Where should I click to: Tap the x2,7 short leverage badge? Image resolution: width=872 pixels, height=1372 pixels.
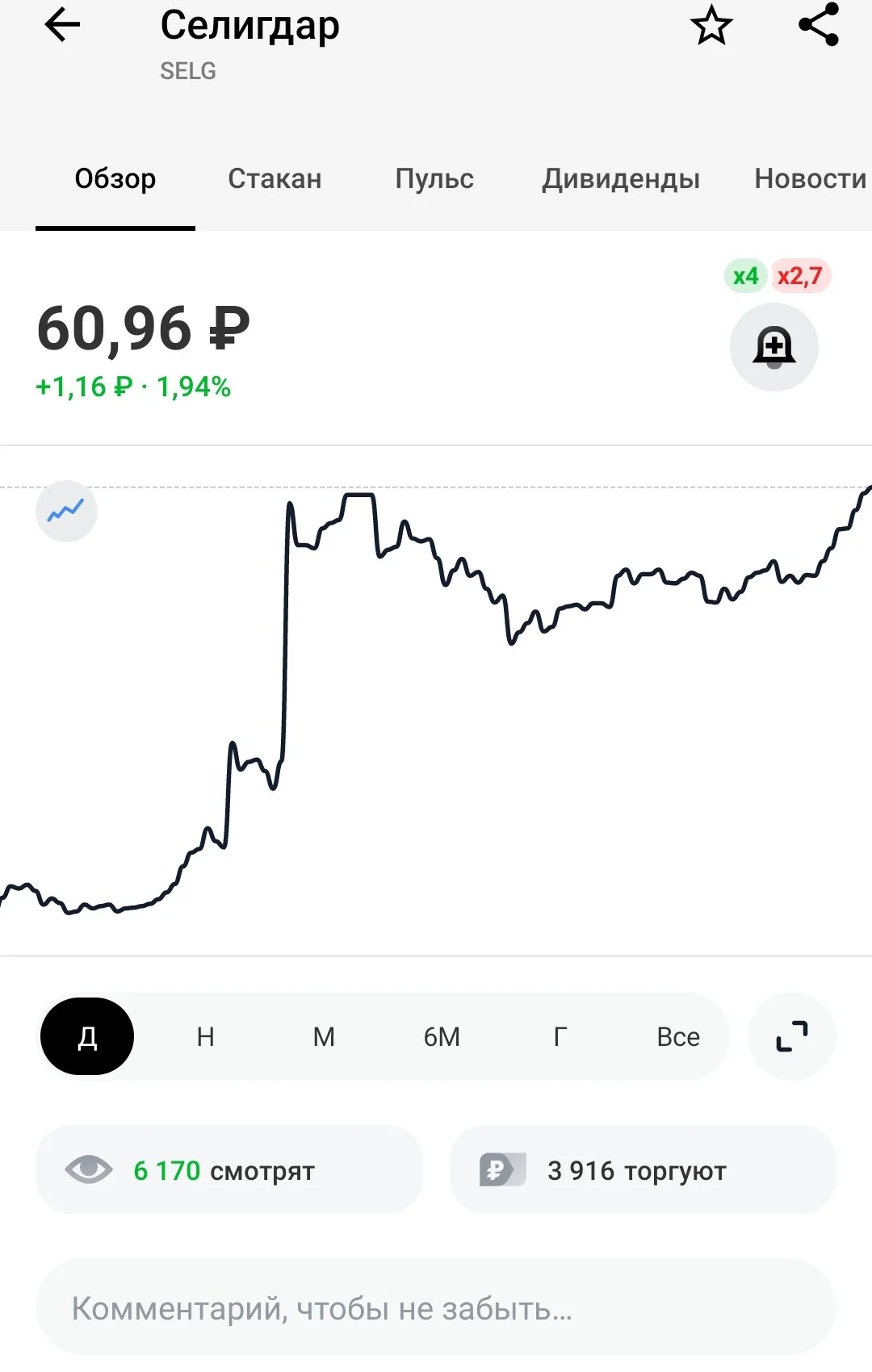[799, 276]
